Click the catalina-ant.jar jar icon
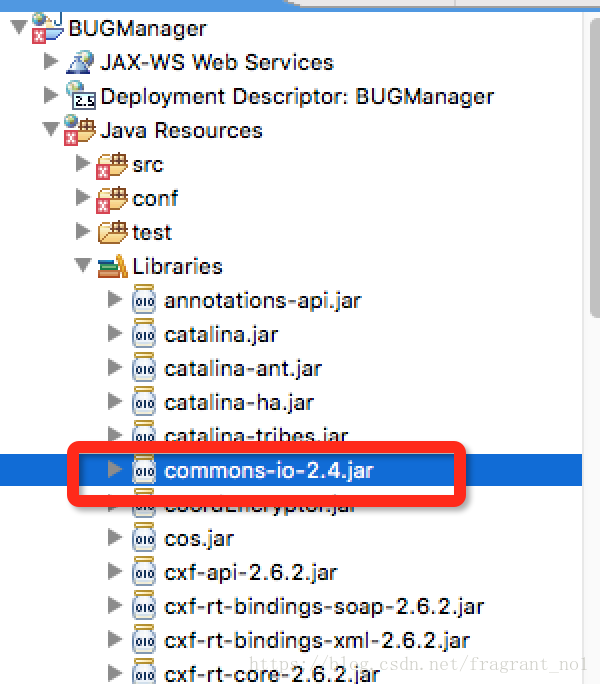 [x=144, y=367]
